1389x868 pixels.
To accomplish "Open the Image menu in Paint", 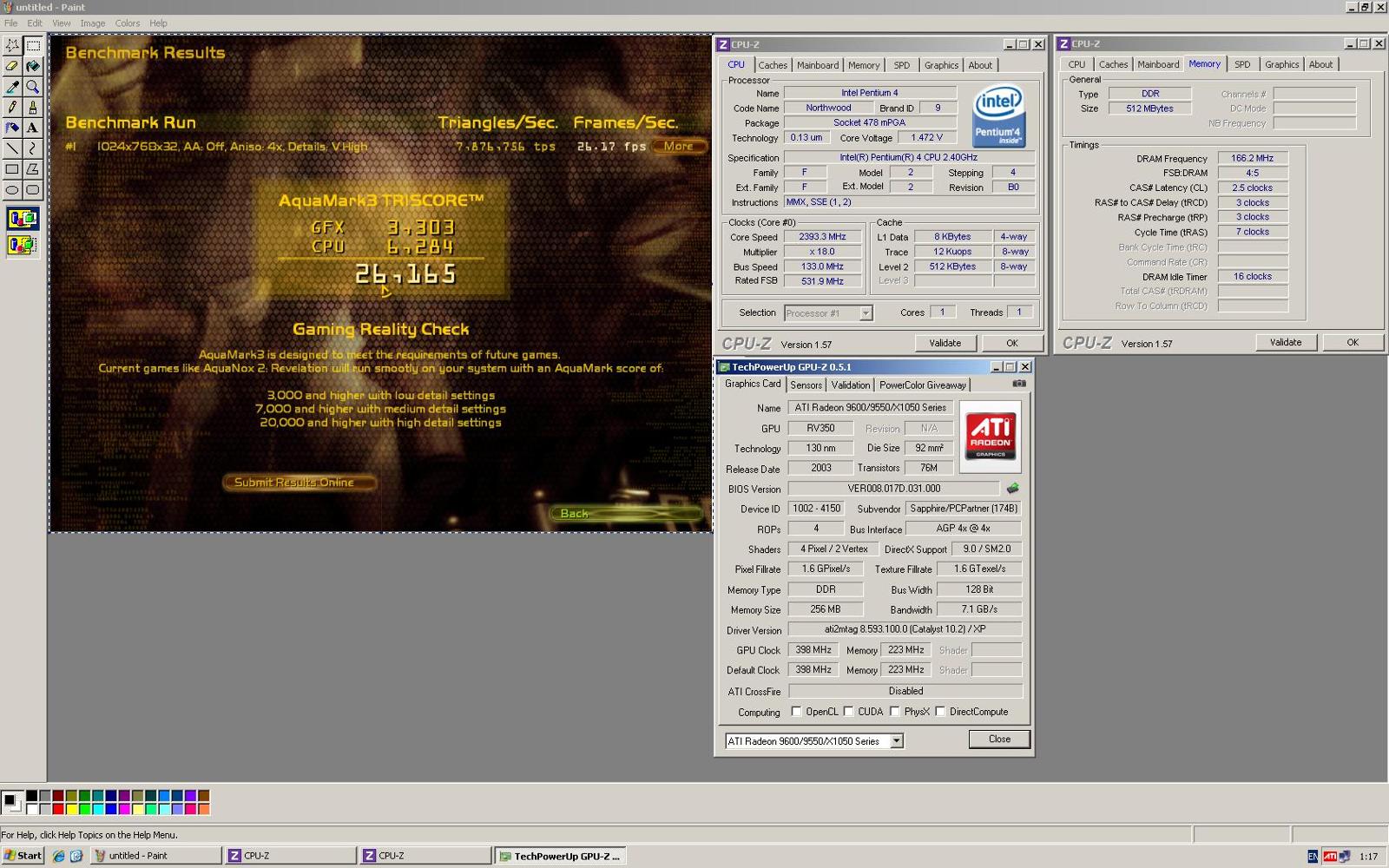I will (x=93, y=23).
